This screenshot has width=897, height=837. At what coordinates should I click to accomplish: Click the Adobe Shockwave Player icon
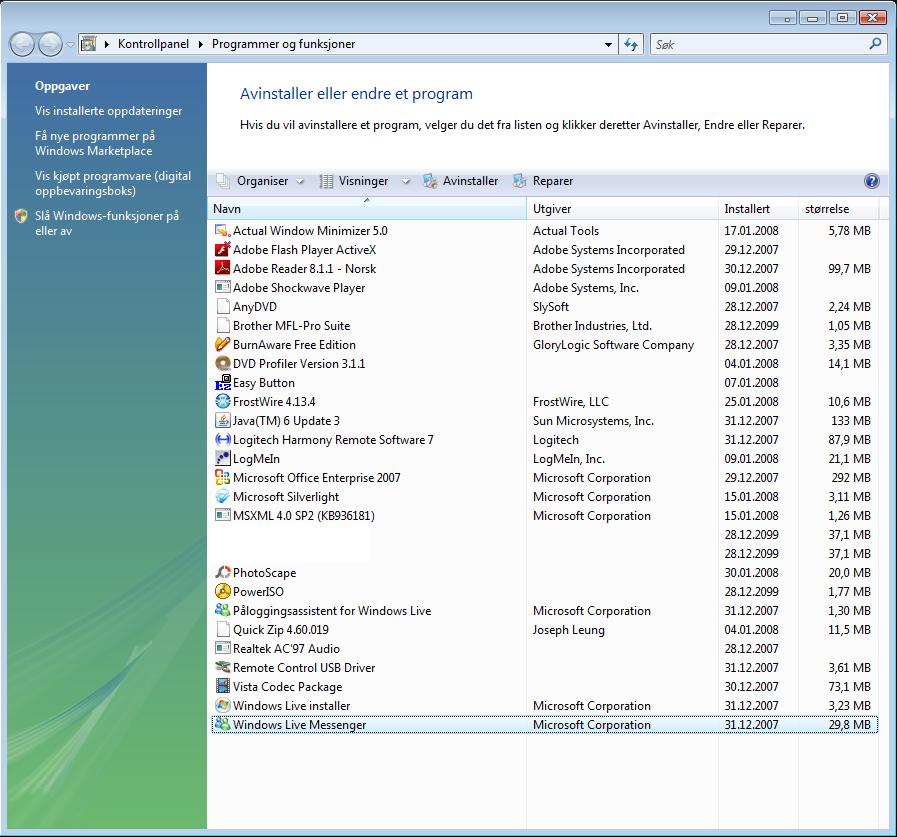pos(222,287)
